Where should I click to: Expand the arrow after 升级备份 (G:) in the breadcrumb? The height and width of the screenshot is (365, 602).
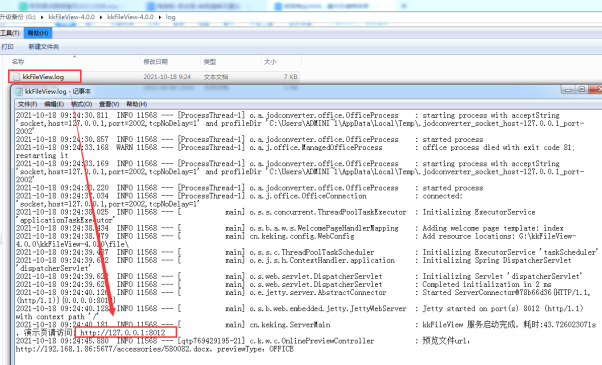pyautogui.click(x=41, y=17)
